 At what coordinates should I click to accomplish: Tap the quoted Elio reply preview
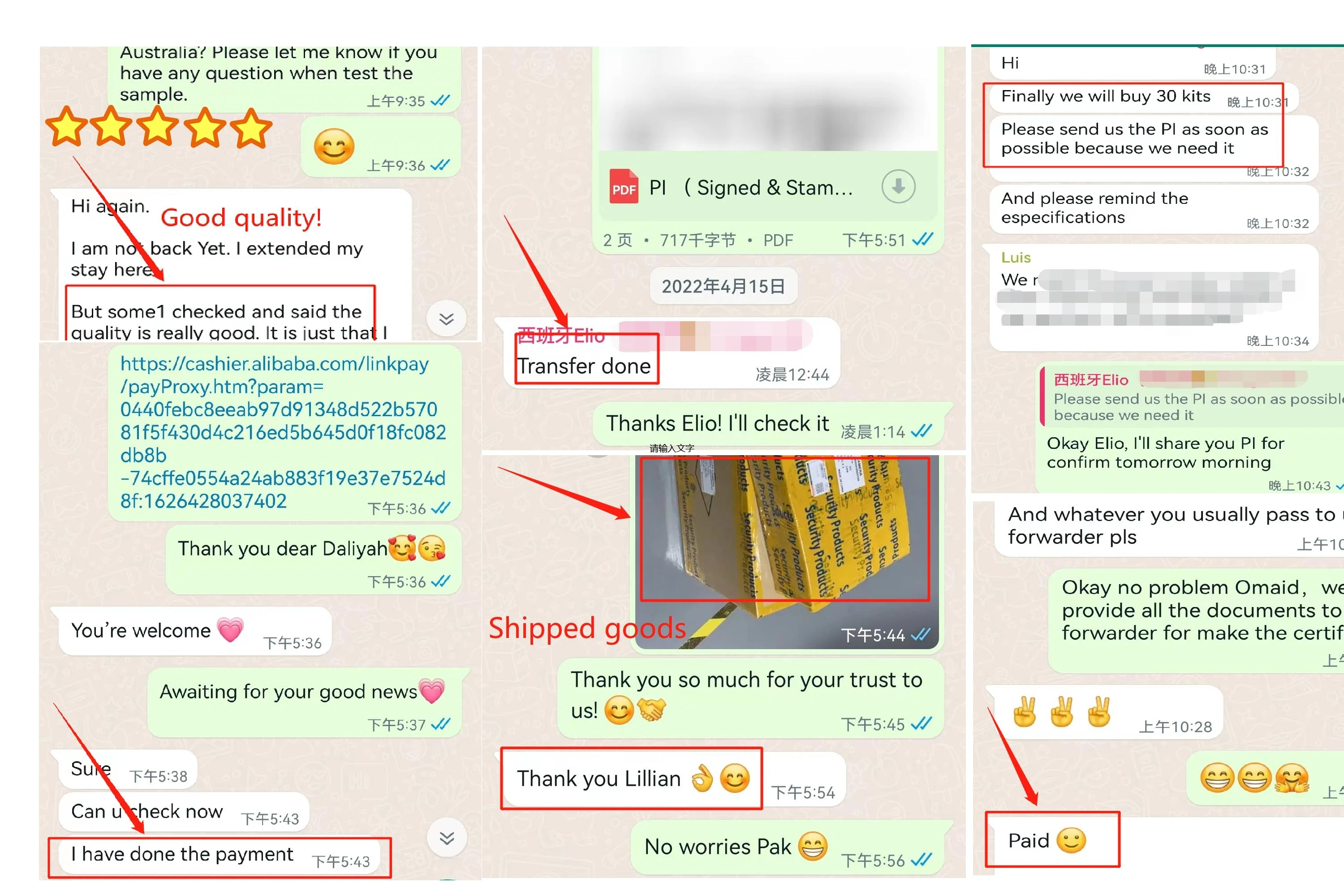click(x=1192, y=397)
